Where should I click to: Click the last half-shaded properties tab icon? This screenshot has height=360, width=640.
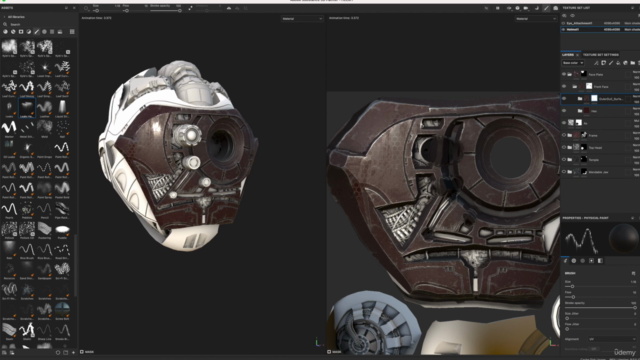pyautogui.click(x=600, y=260)
